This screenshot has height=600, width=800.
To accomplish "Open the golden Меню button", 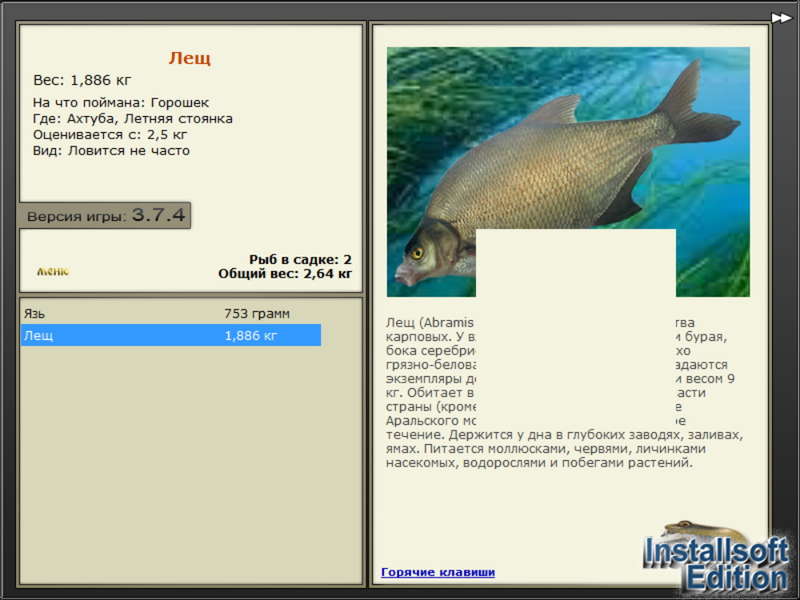I will (53, 271).
